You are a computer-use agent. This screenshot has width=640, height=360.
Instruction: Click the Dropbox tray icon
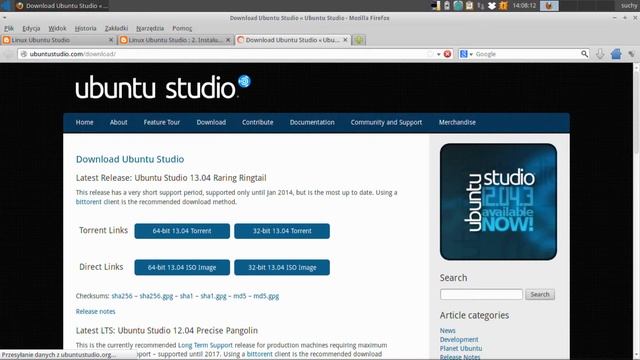(x=492, y=6)
